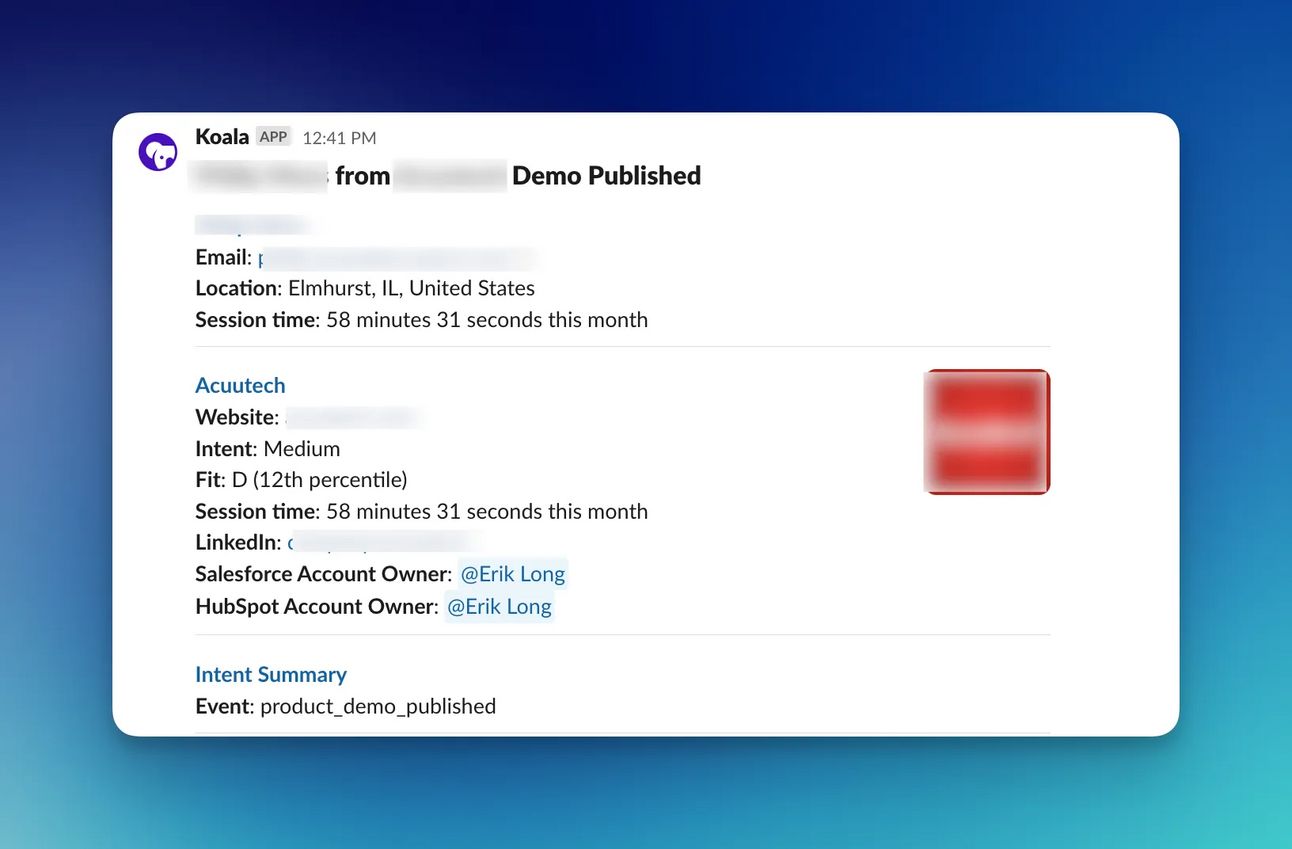Image resolution: width=1292 pixels, height=849 pixels.
Task: Click the "HubSpot Account Owner" label
Action: click(x=316, y=606)
